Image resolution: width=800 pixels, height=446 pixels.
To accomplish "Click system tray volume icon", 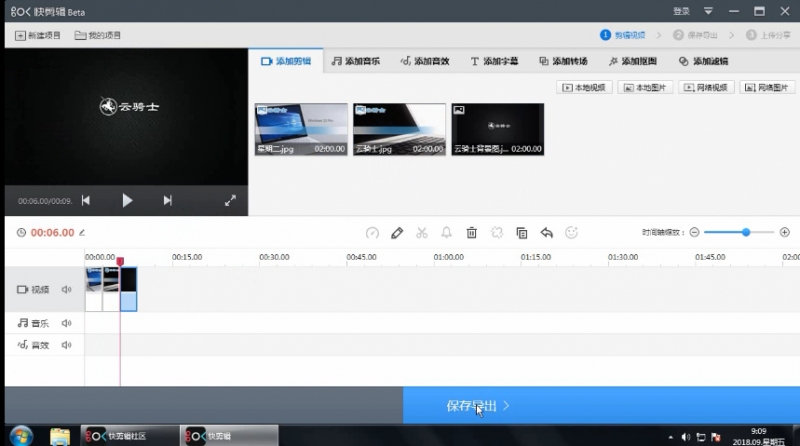I will 686,437.
